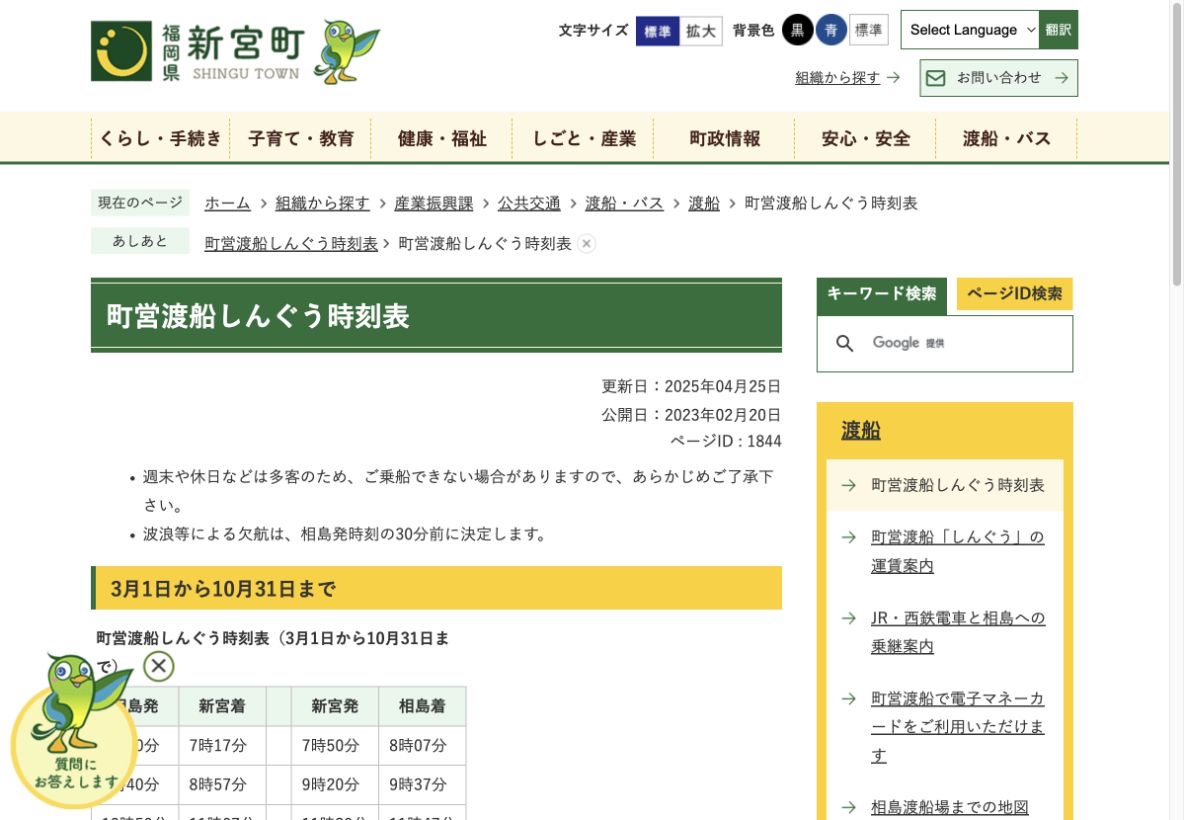Click arrow beside 運賃案内 sidebar link
The height and width of the screenshot is (820, 1184).
[x=849, y=537]
